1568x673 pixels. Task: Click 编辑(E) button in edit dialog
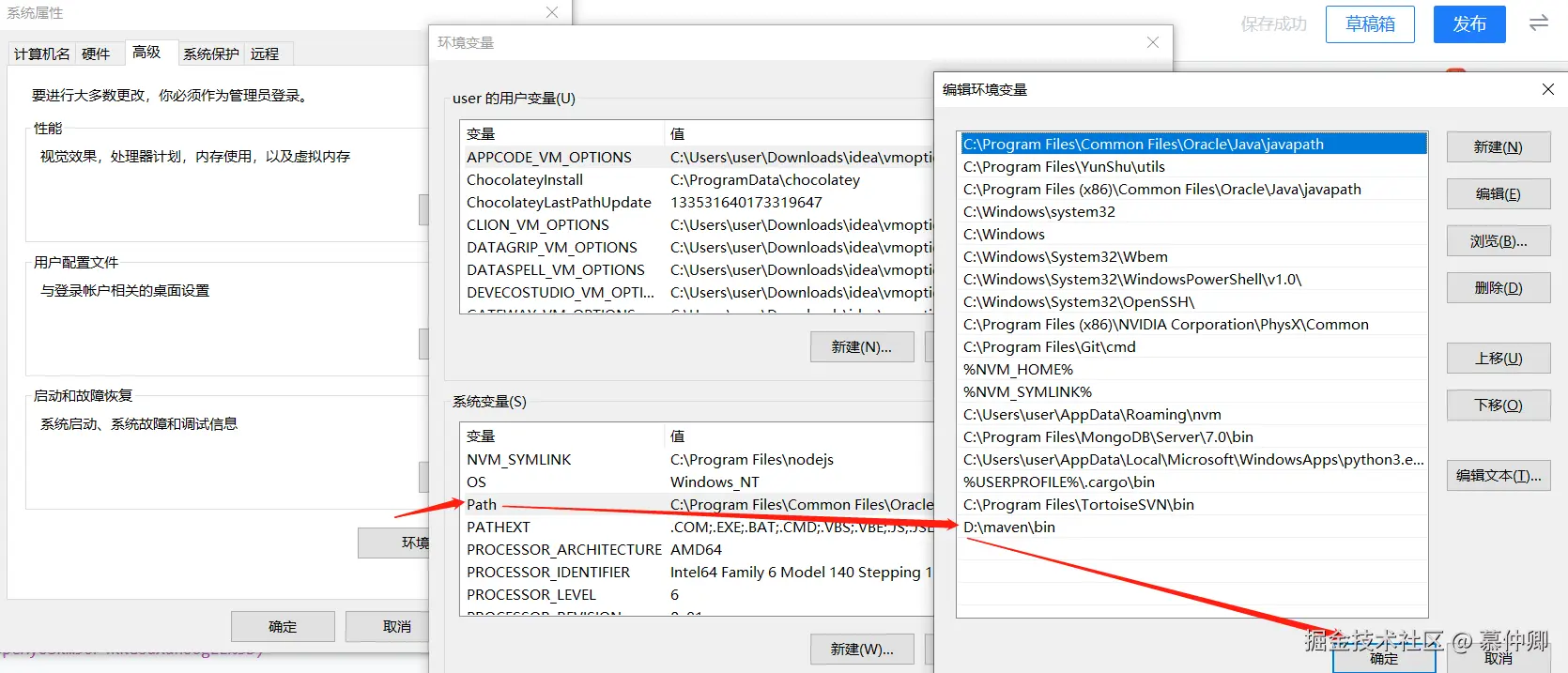pos(1499,194)
